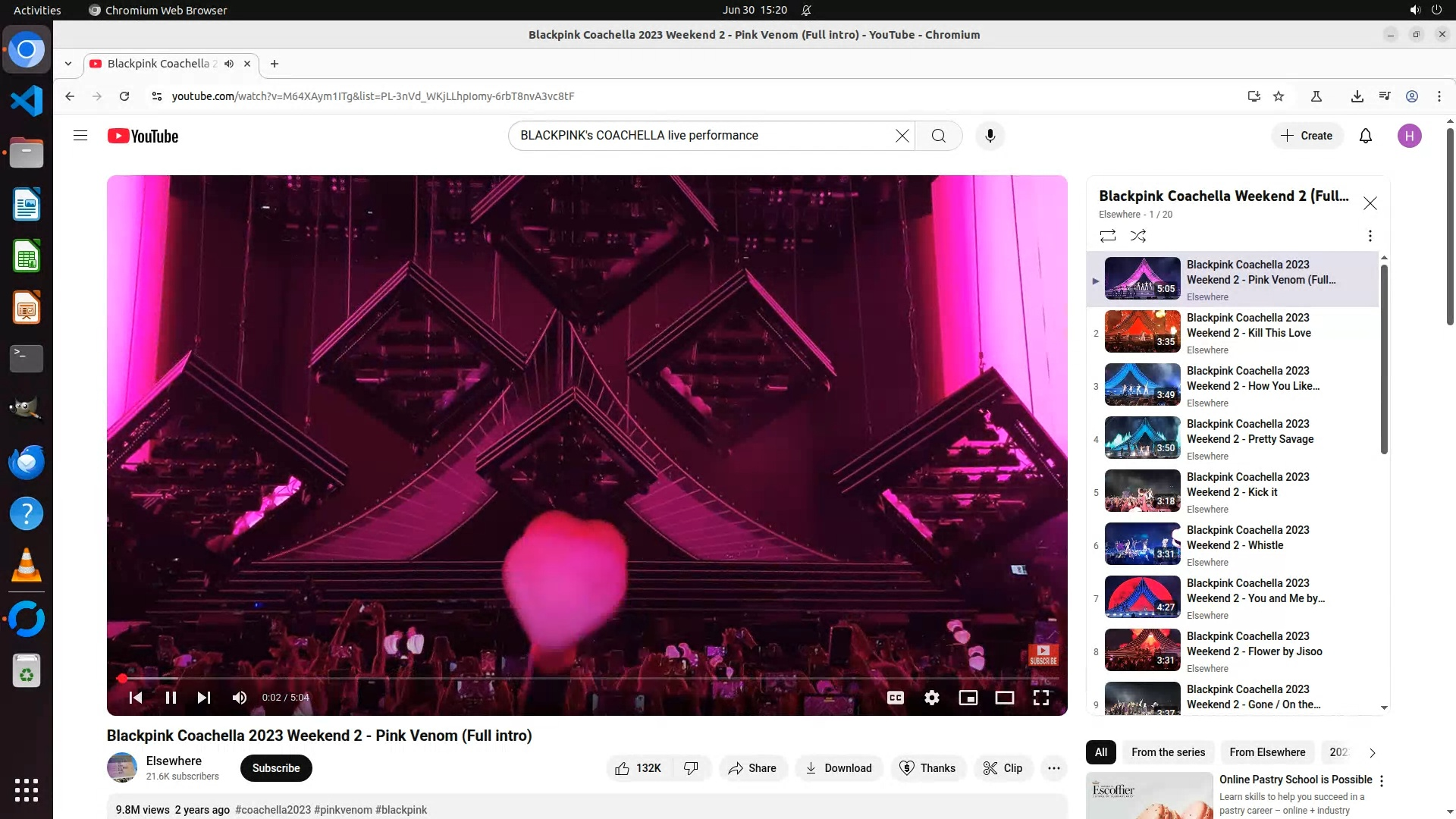The width and height of the screenshot is (1456, 819).
Task: Click the voice search microphone icon
Action: (990, 136)
